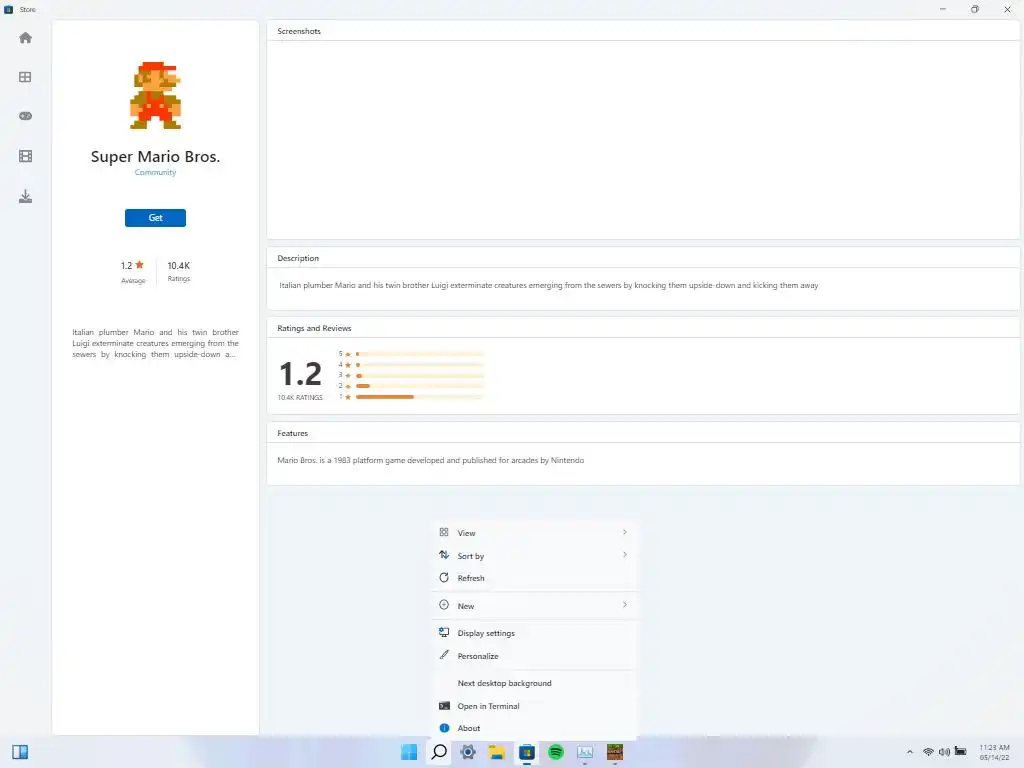
Task: Click the truncated description under ratings
Action: [155, 343]
